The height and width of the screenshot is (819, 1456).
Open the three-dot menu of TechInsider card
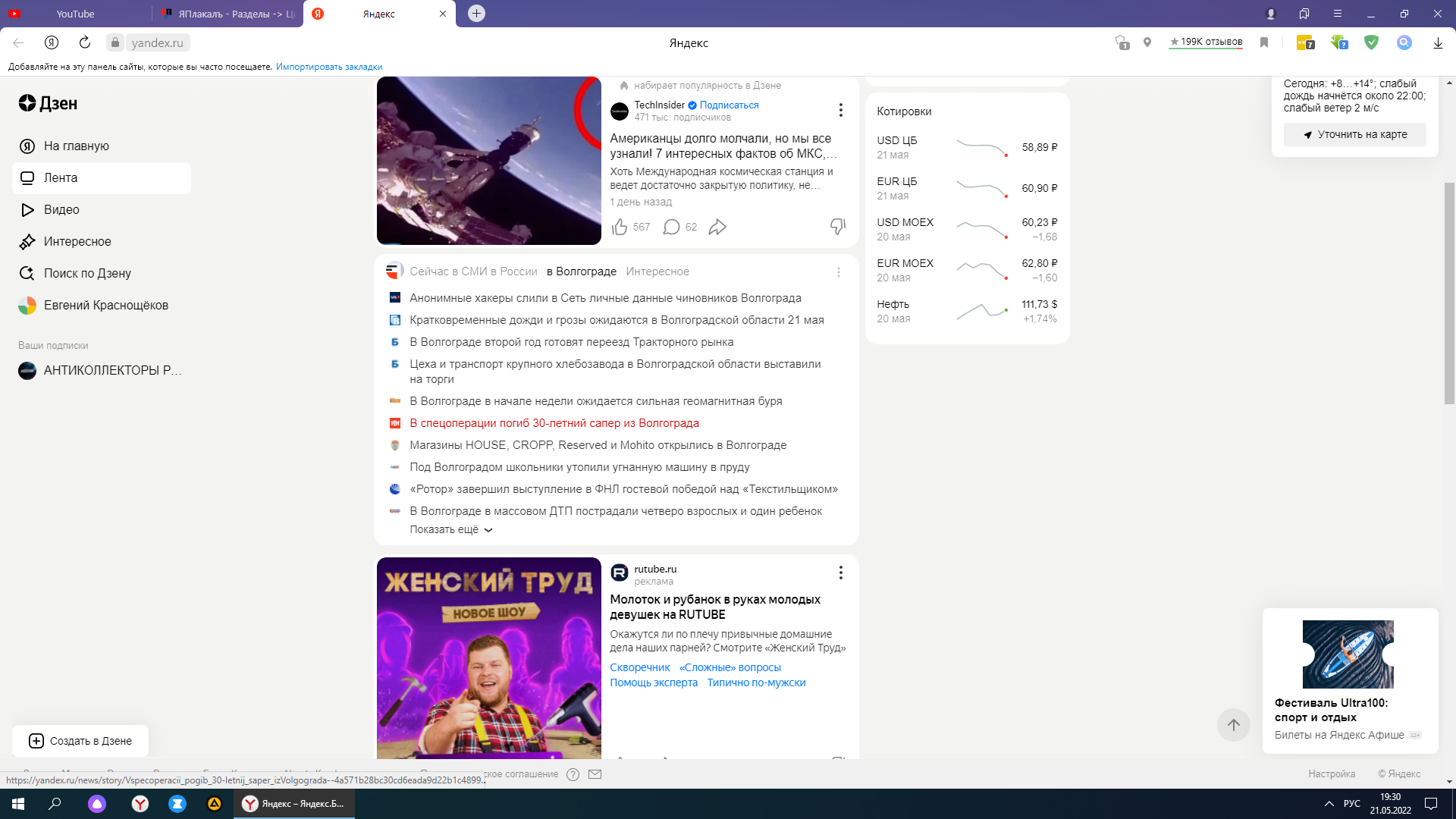840,111
